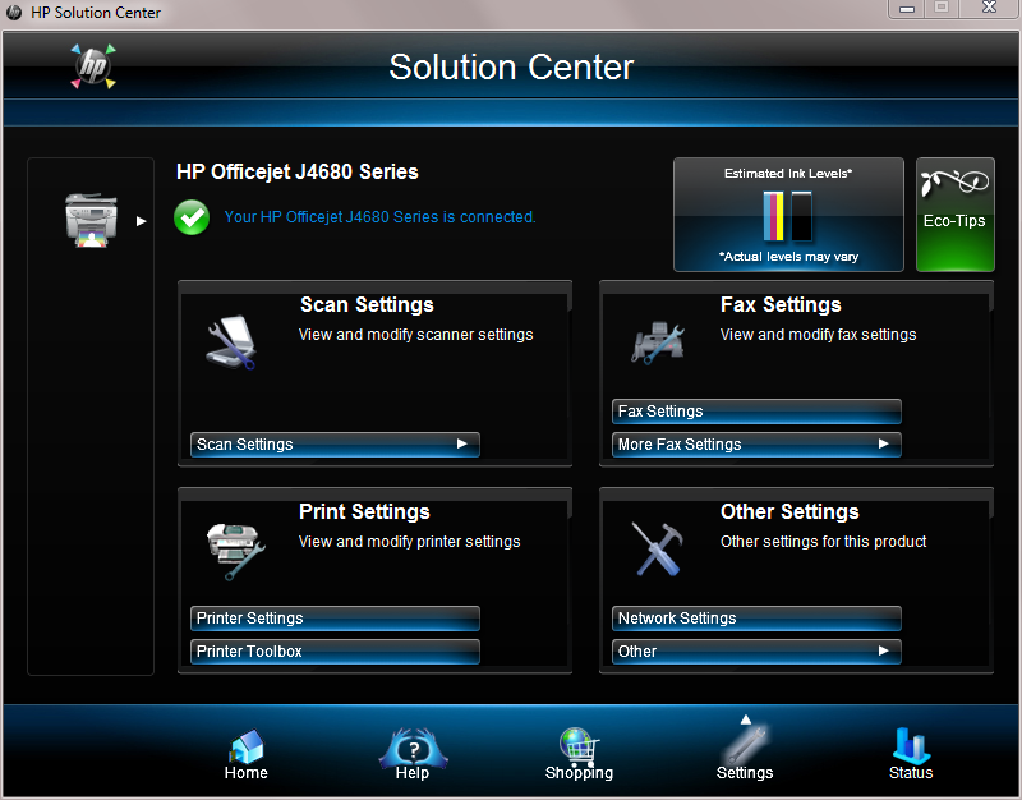Open the Status tab

click(911, 754)
